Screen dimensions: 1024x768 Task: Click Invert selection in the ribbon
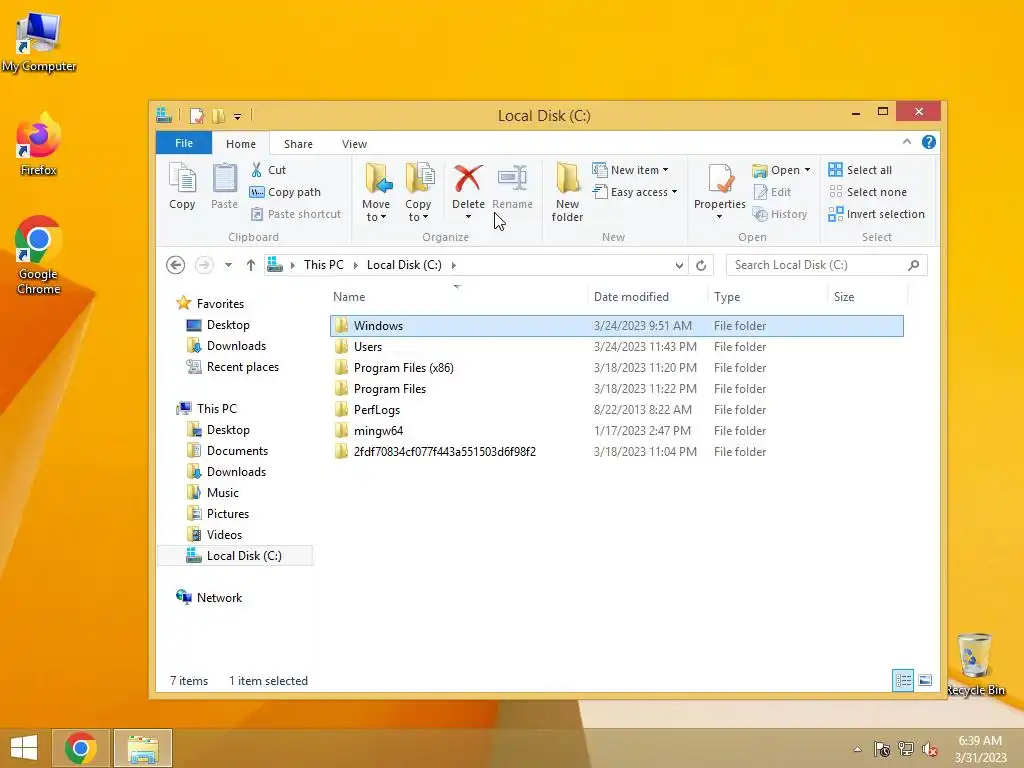coord(876,214)
